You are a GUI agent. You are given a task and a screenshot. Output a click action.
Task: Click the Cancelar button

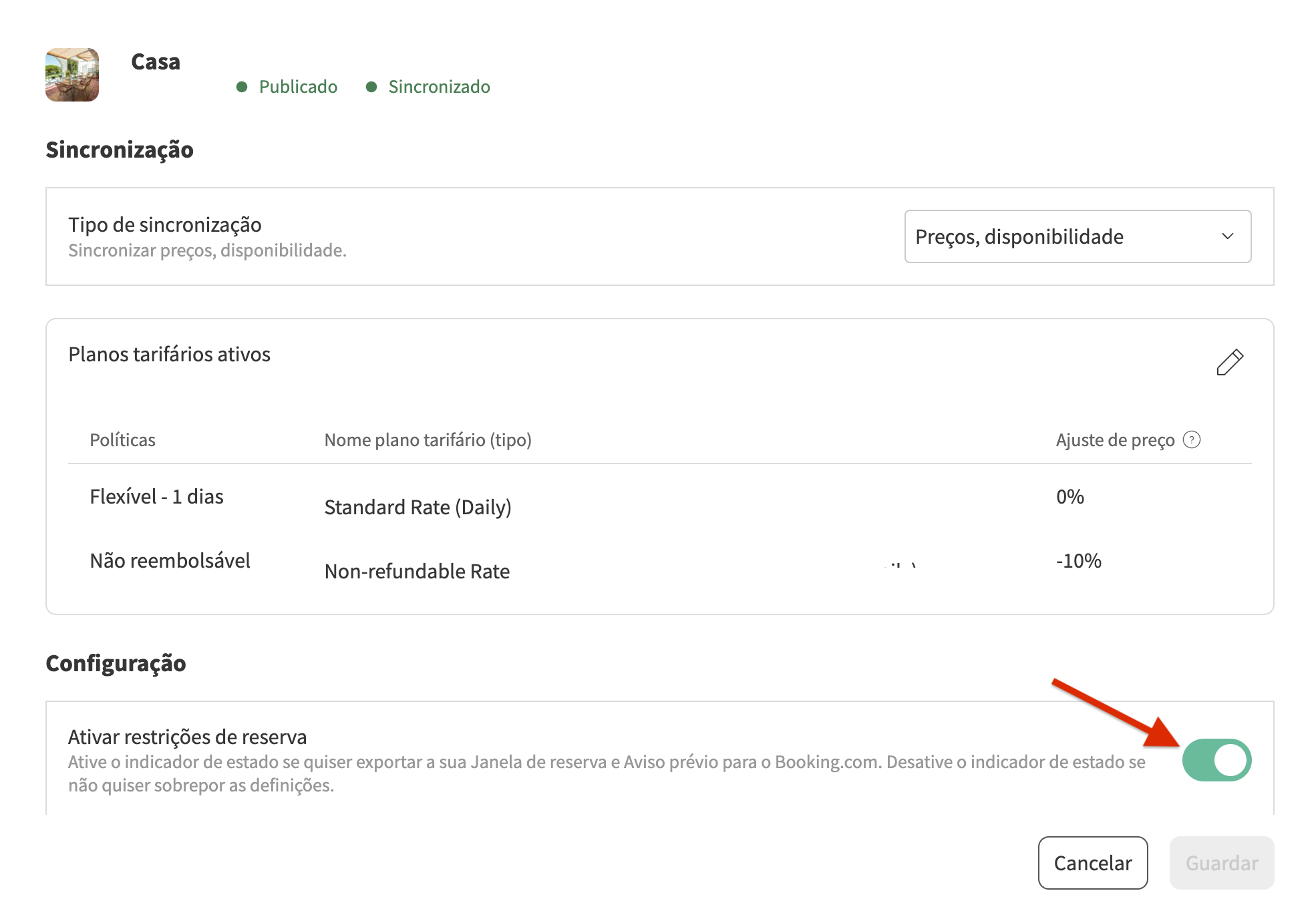click(x=1092, y=863)
